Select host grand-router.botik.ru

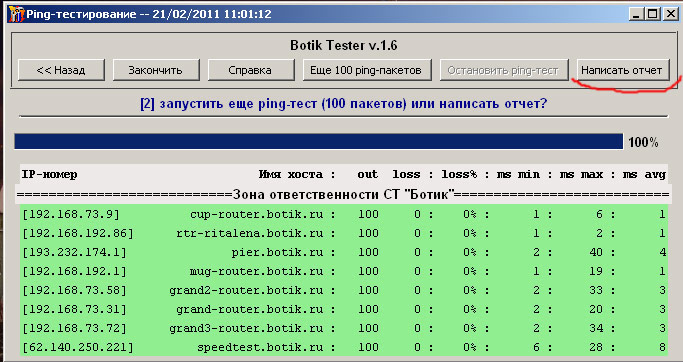pos(250,309)
